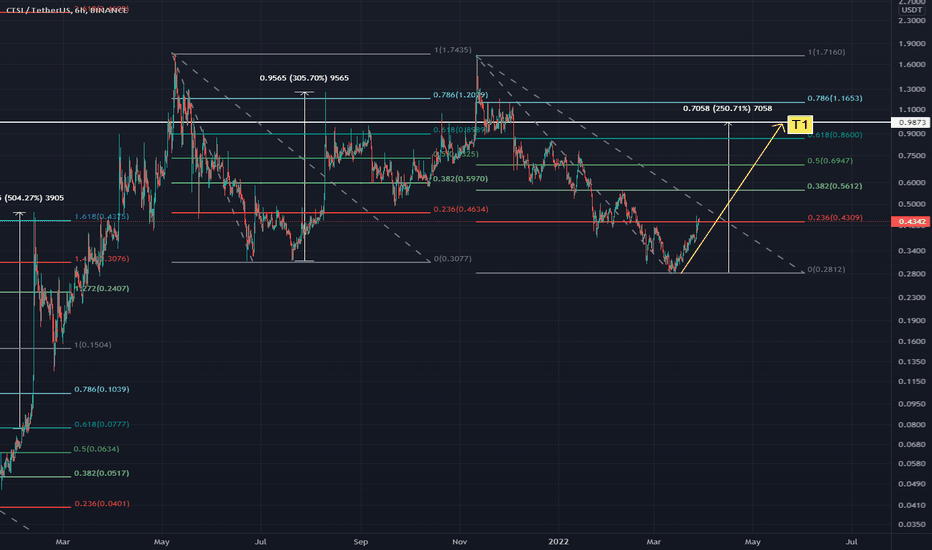Click the 0.0350 price axis value

[x=912, y=524]
